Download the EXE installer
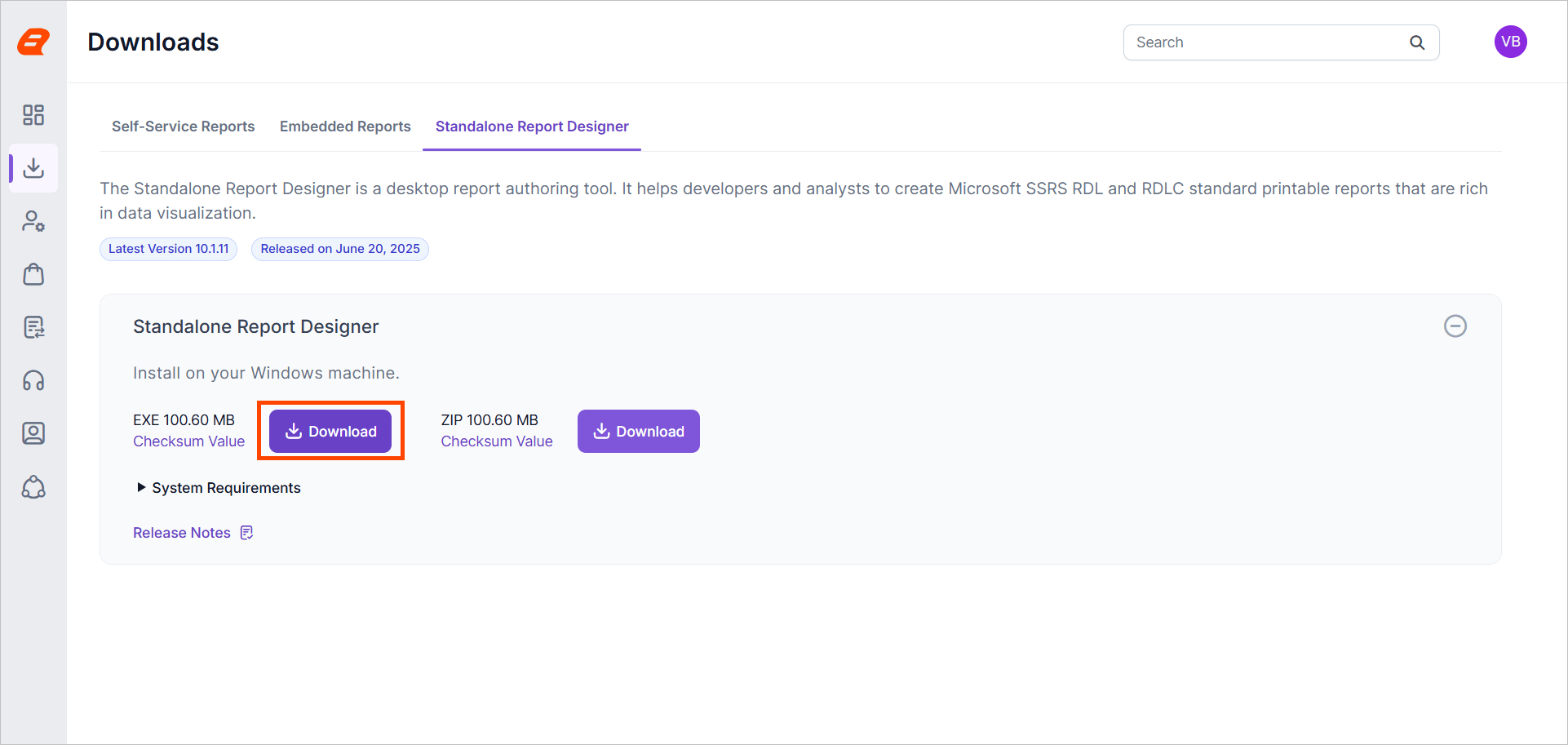The height and width of the screenshot is (745, 1568). coord(330,431)
